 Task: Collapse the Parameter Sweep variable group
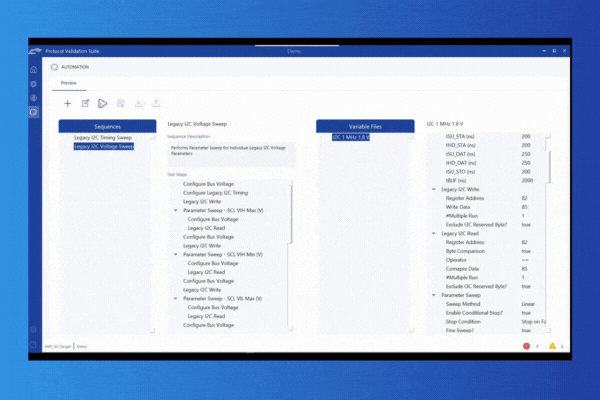pos(433,295)
